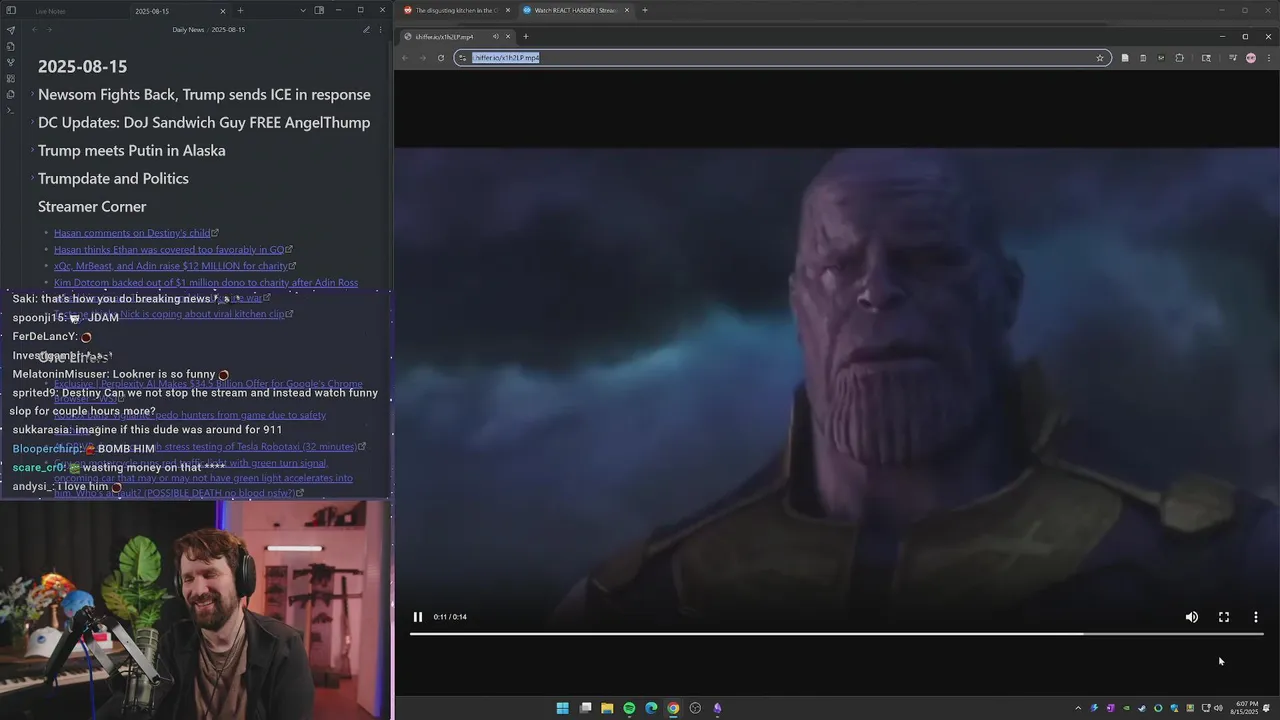The image size is (1280, 720).
Task: Switch note to edit mode via pencil icon
Action: click(366, 30)
